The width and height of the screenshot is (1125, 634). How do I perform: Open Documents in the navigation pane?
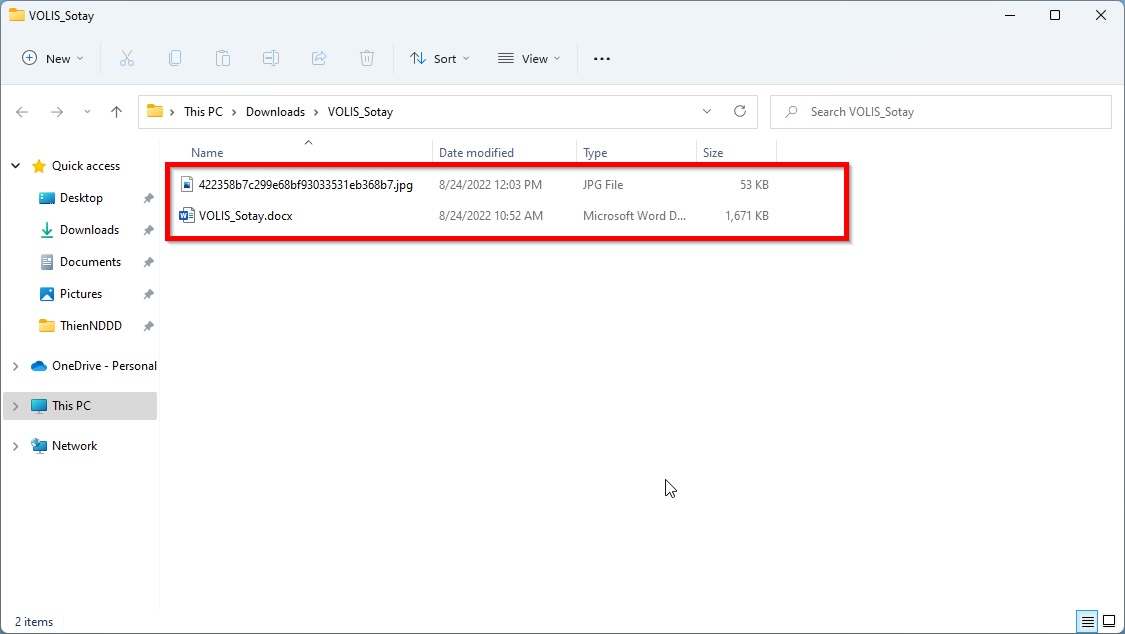click(90, 262)
